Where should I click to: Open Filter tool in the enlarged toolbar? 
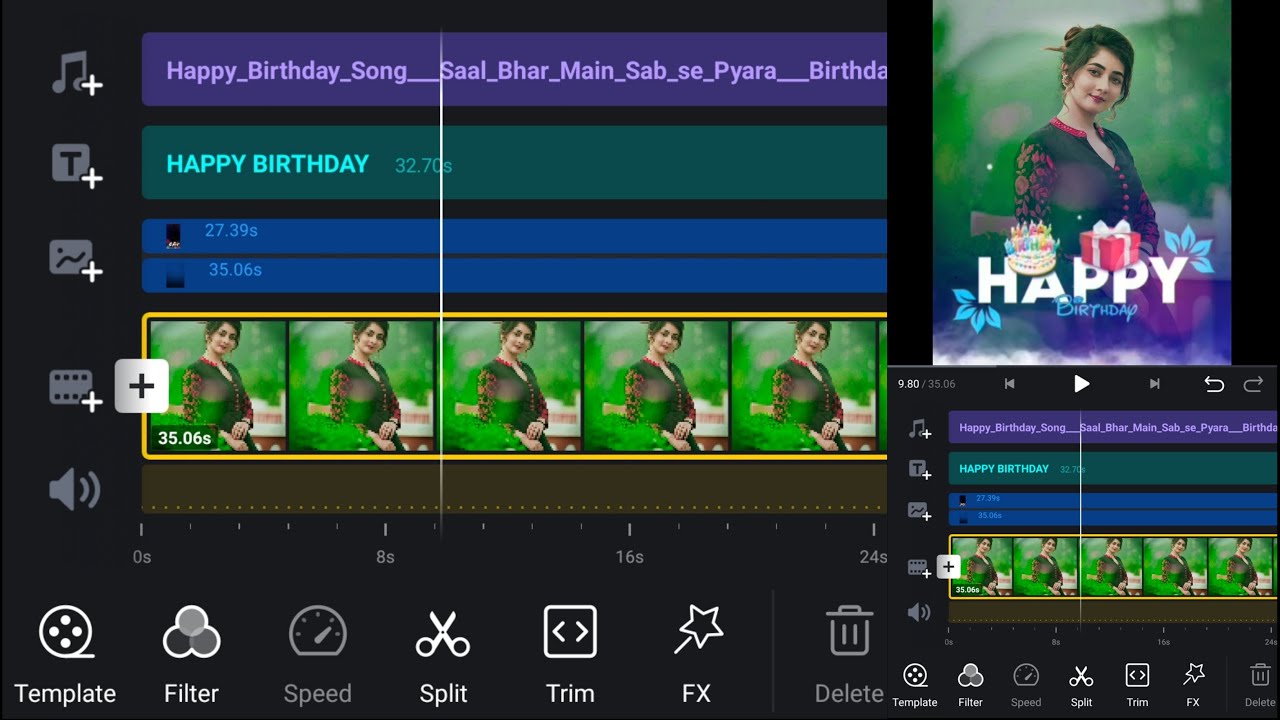click(x=191, y=656)
